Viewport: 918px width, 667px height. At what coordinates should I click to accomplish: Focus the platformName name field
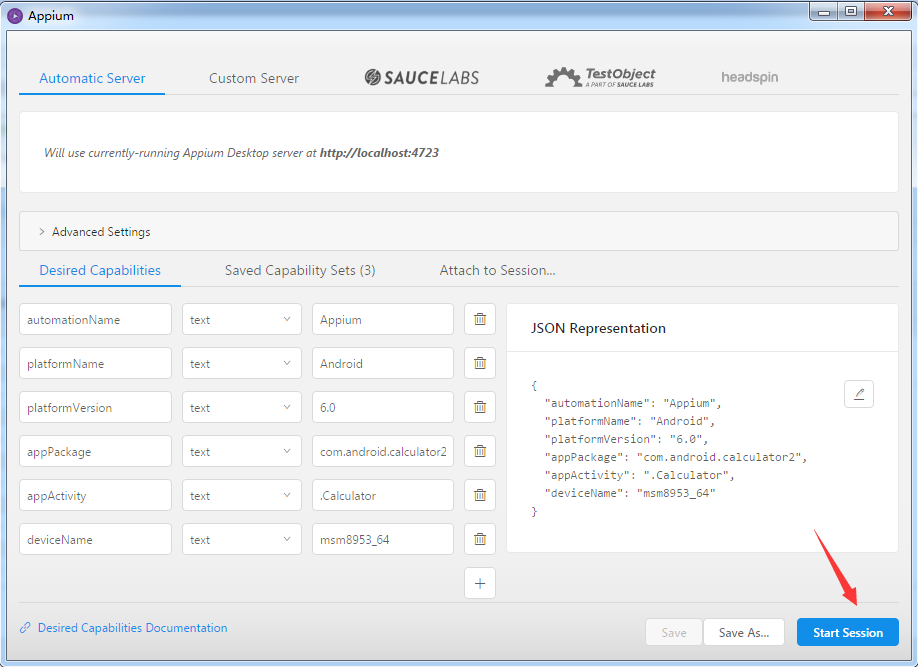[95, 363]
